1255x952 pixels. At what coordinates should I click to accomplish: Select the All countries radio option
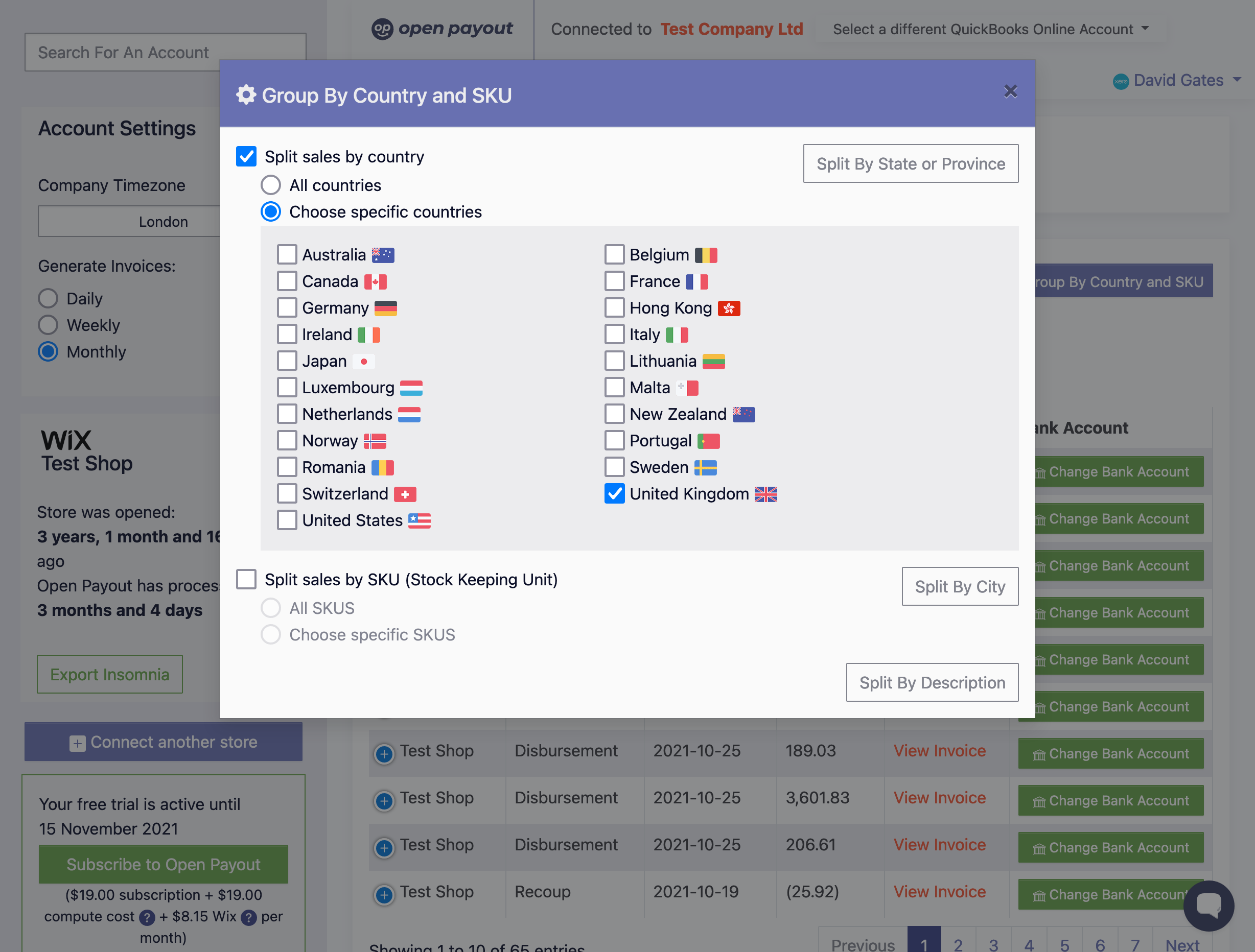click(271, 185)
